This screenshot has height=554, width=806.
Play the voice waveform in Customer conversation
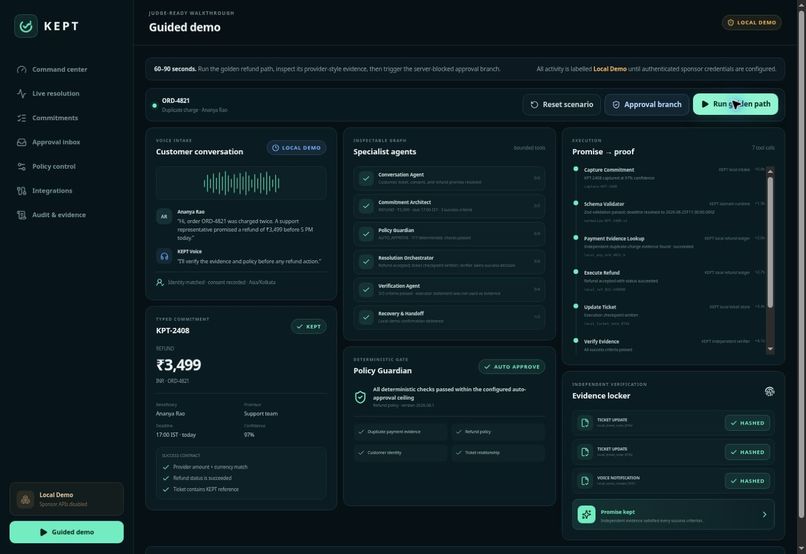tap(241, 183)
